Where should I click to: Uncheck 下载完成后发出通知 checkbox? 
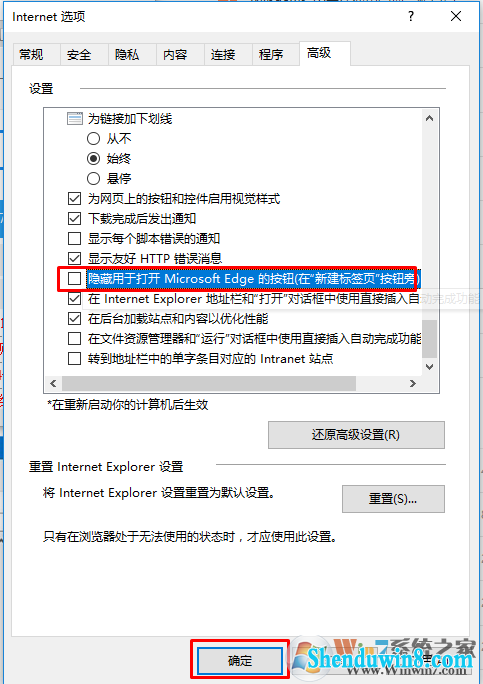click(x=75, y=219)
